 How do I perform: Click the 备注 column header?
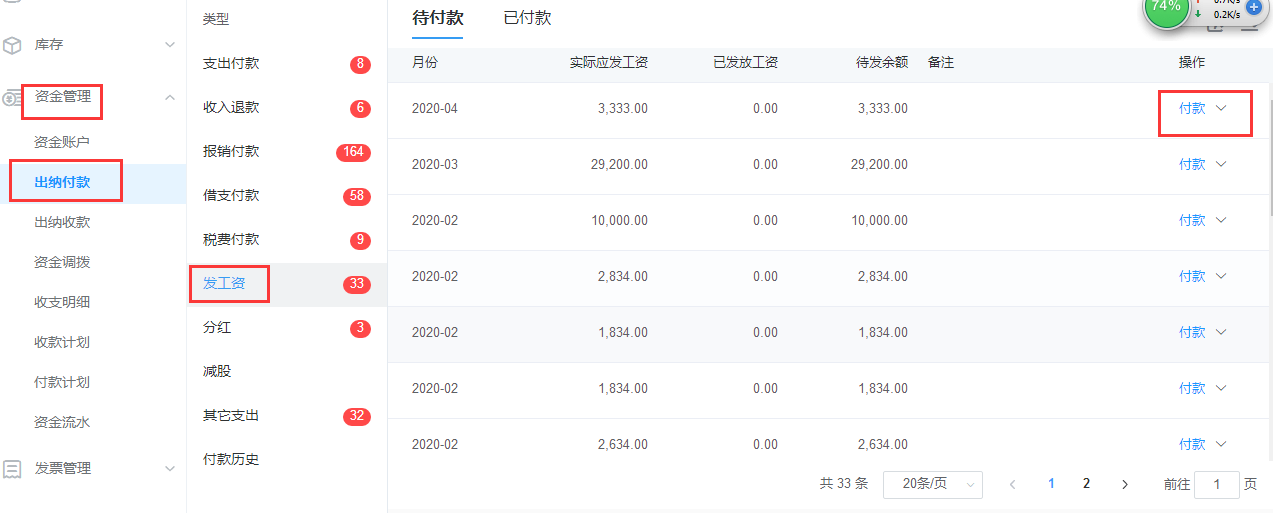(941, 63)
